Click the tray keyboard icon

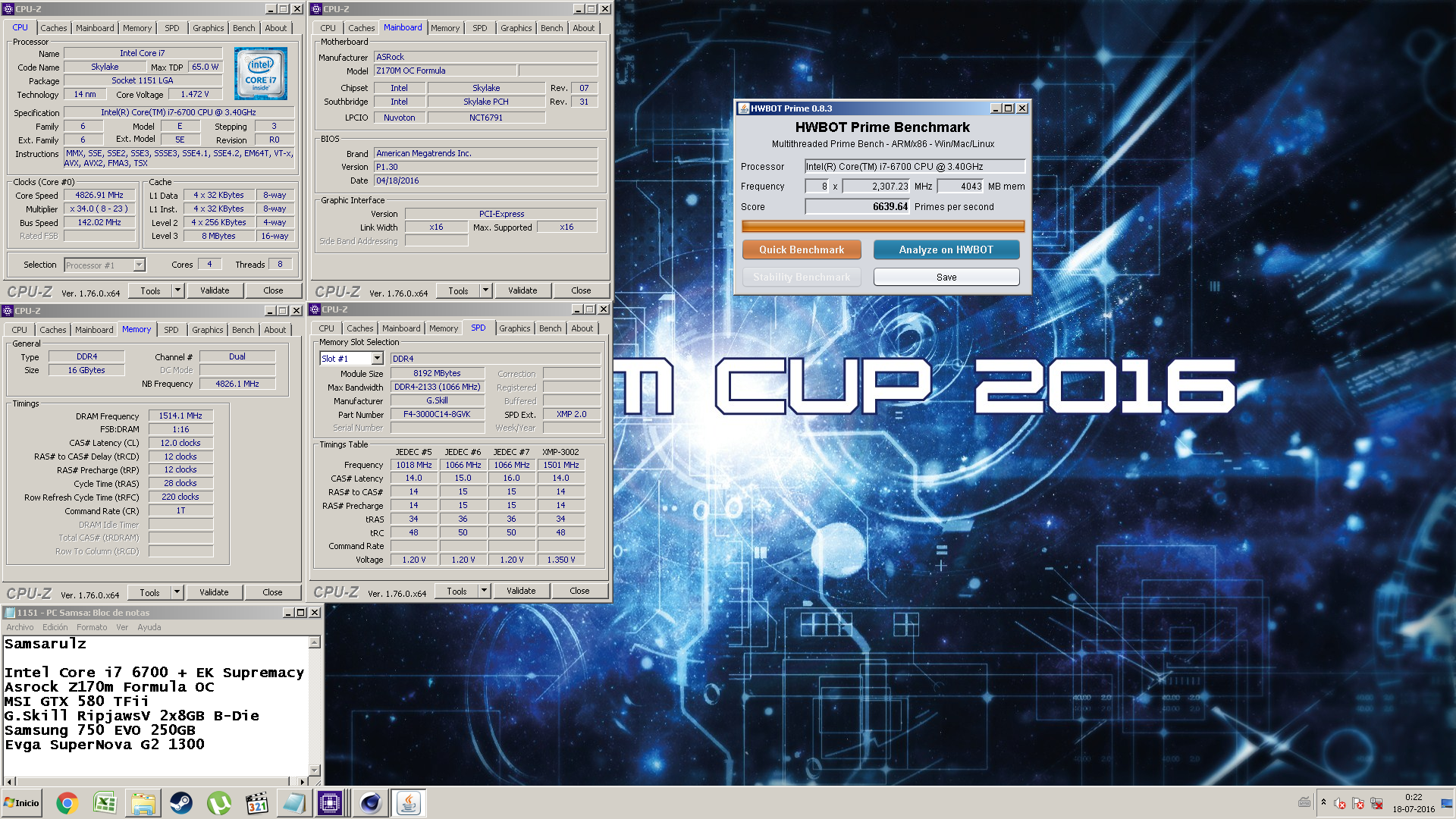point(1304,802)
